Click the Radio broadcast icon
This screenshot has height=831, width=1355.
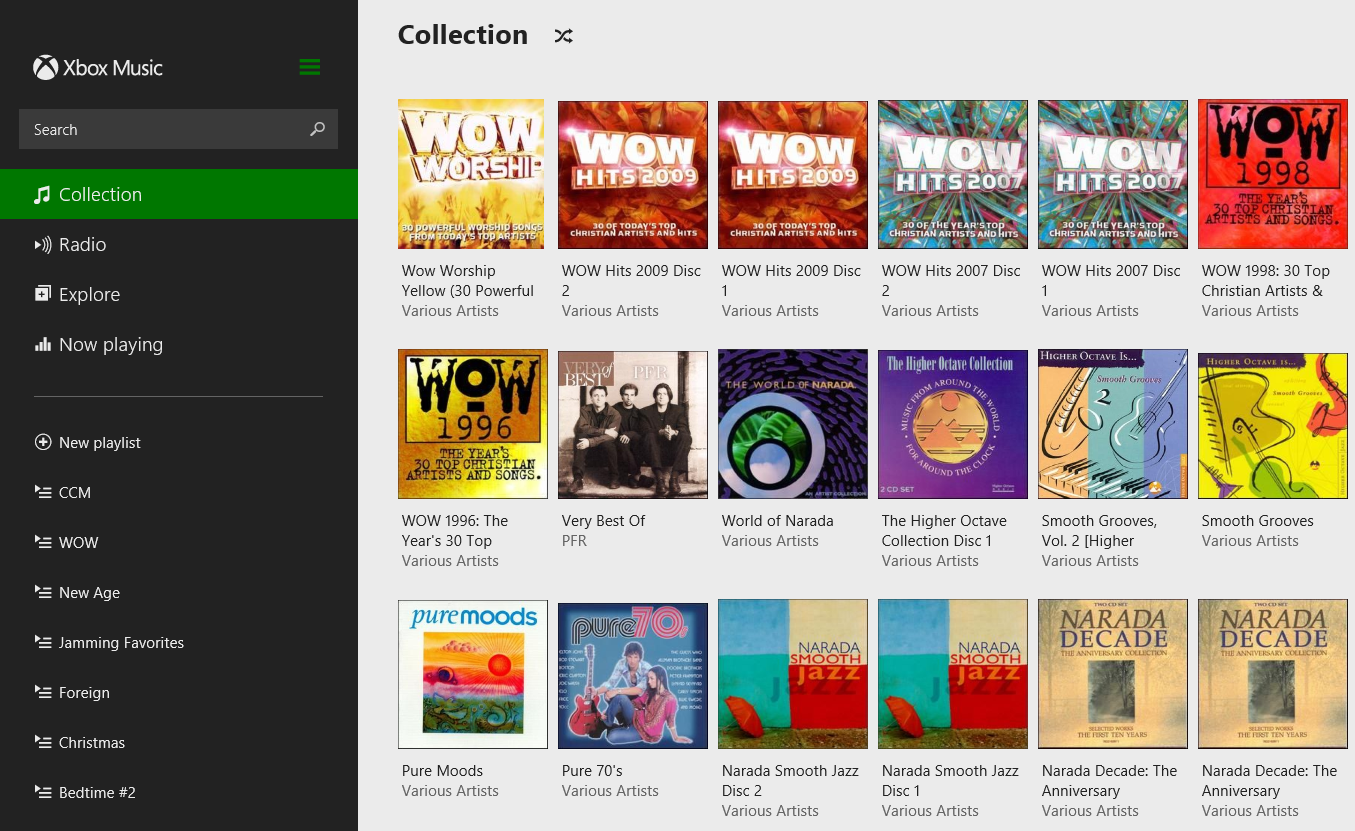click(43, 245)
